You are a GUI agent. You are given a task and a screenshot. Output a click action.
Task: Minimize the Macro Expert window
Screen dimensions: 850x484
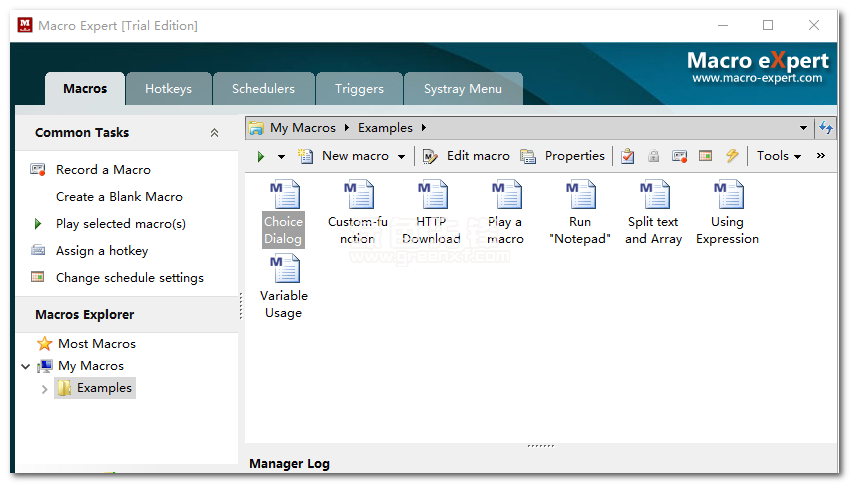(723, 25)
